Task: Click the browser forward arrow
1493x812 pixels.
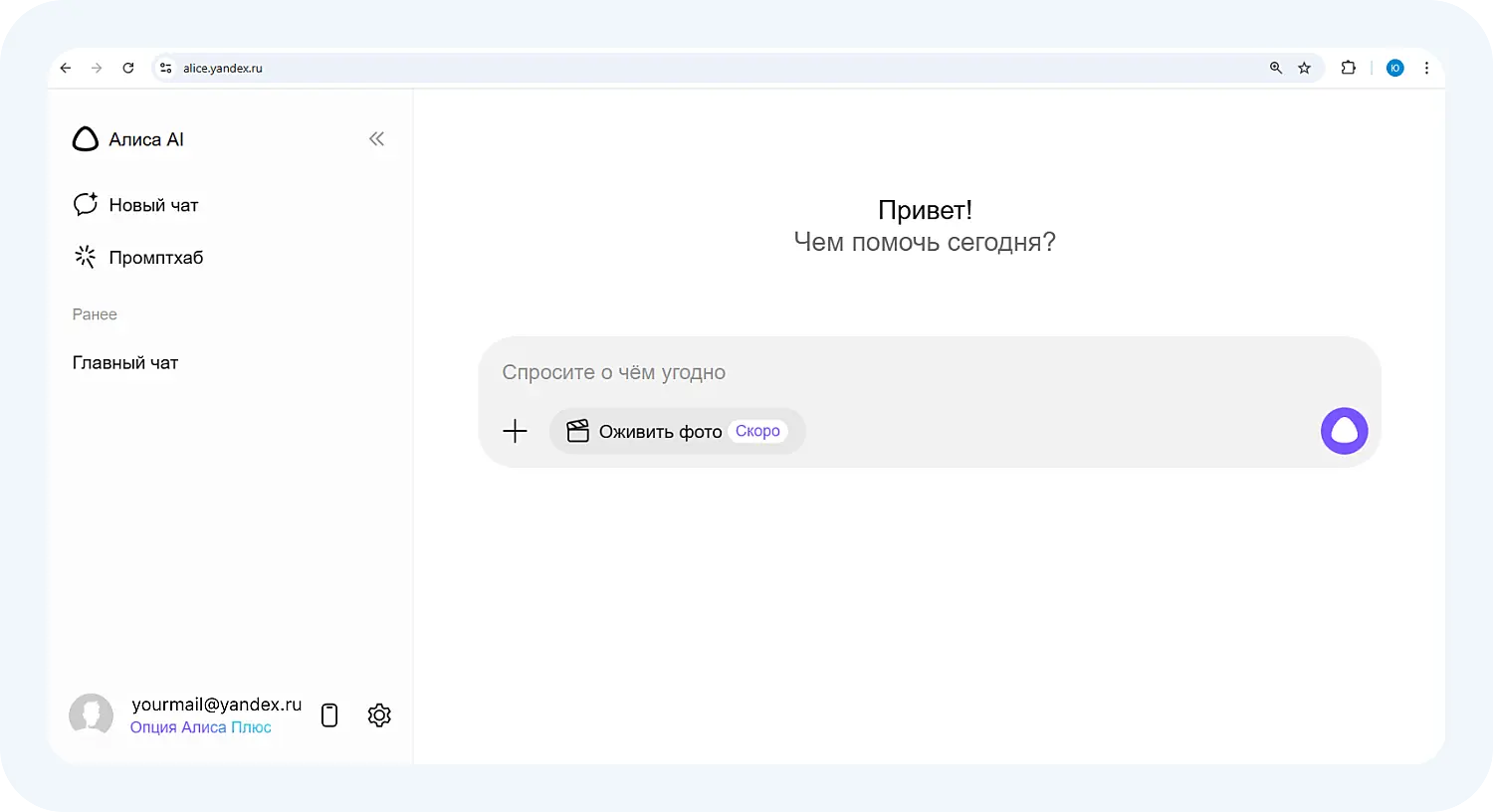Action: pyautogui.click(x=97, y=68)
